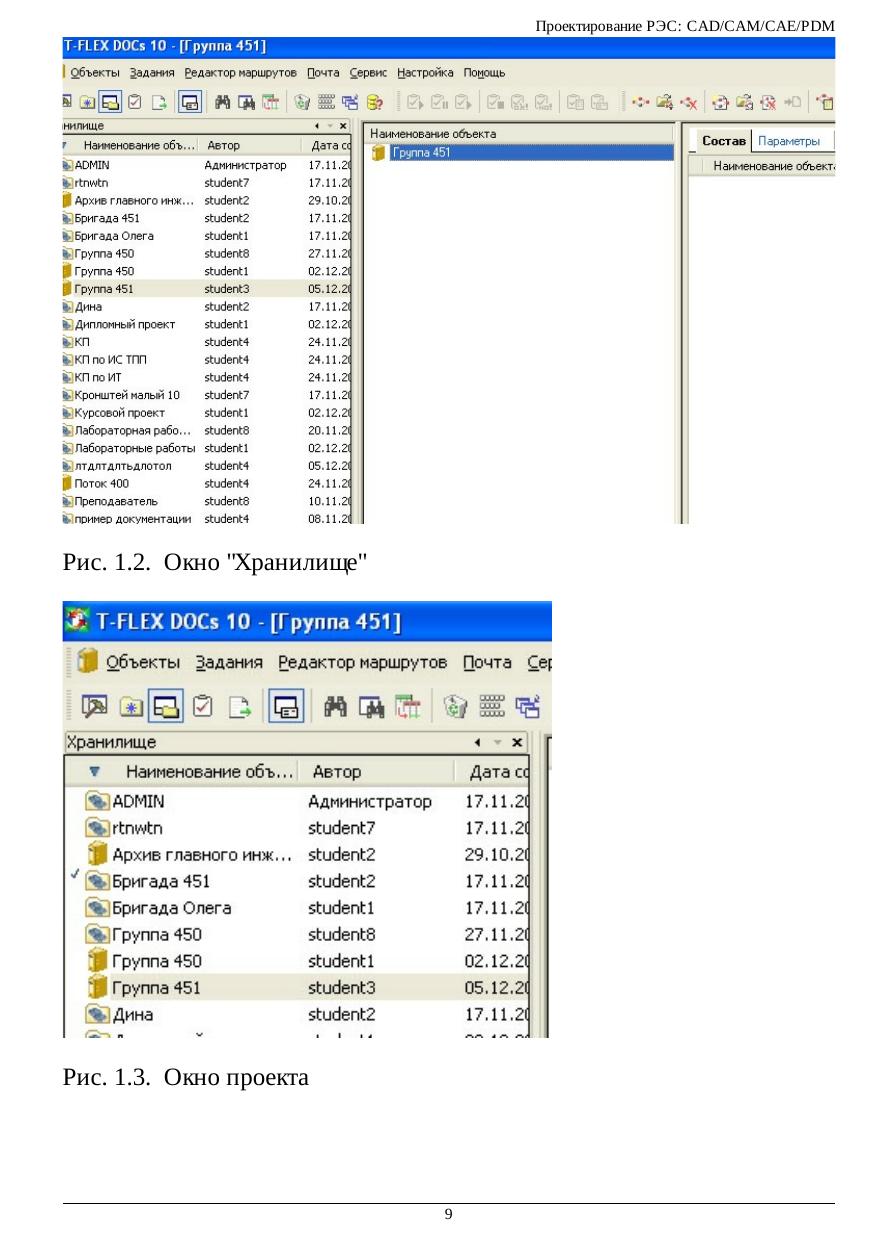Screen dimensions: 877x1241
Task: Switch to the Параметры tab
Action: 789,141
